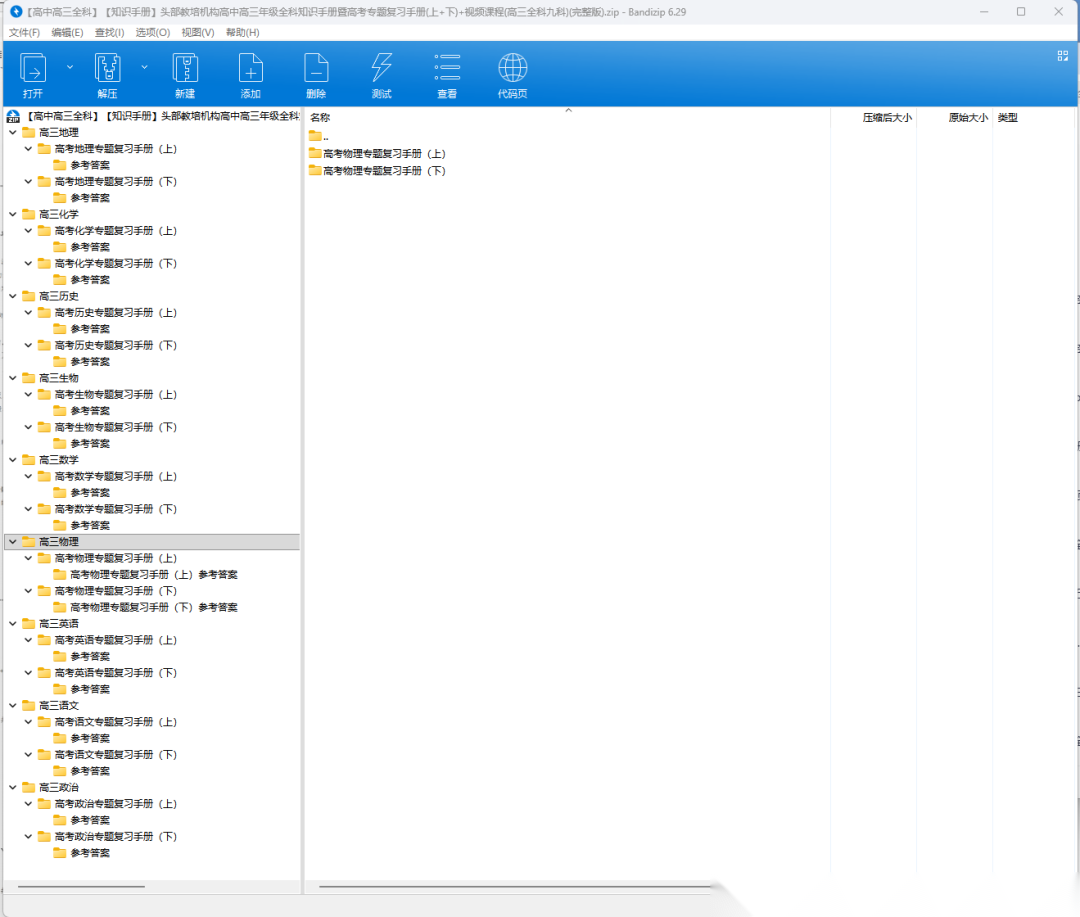This screenshot has height=917, width=1080.
Task: Click the 代码页 (Code page) globe icon
Action: pos(512,69)
